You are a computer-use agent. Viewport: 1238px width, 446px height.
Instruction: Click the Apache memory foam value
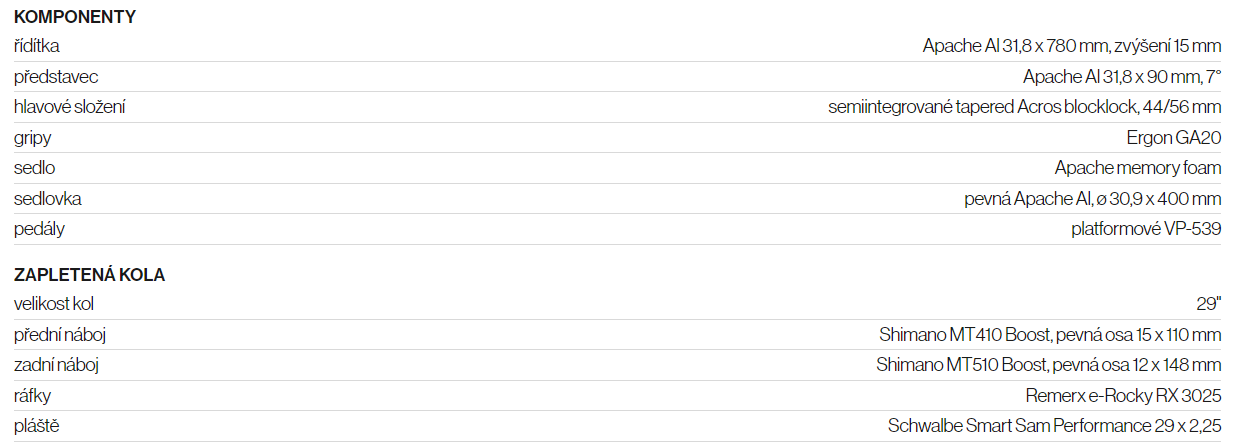click(1138, 168)
